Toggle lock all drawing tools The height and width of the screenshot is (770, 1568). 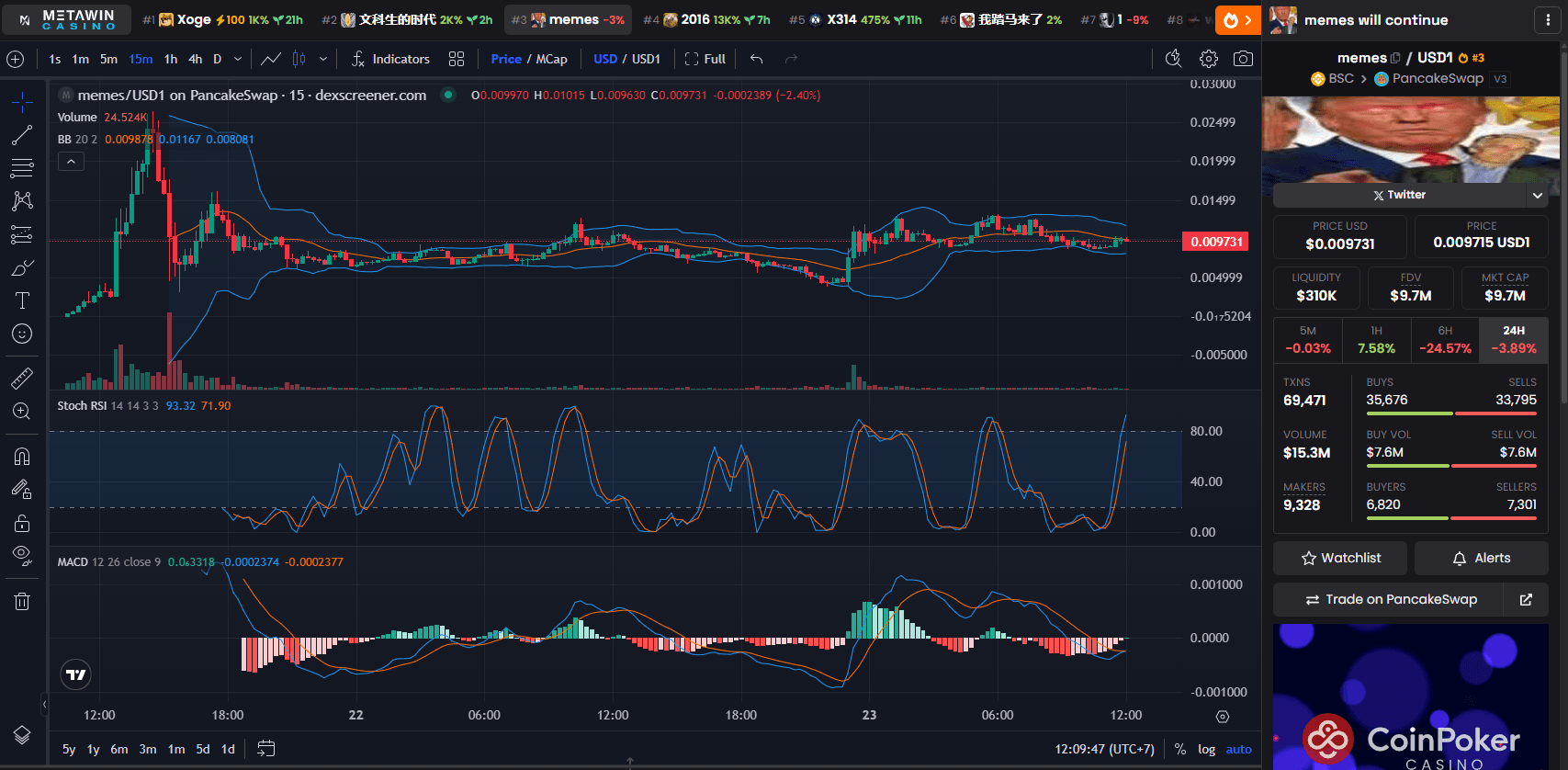(x=22, y=523)
